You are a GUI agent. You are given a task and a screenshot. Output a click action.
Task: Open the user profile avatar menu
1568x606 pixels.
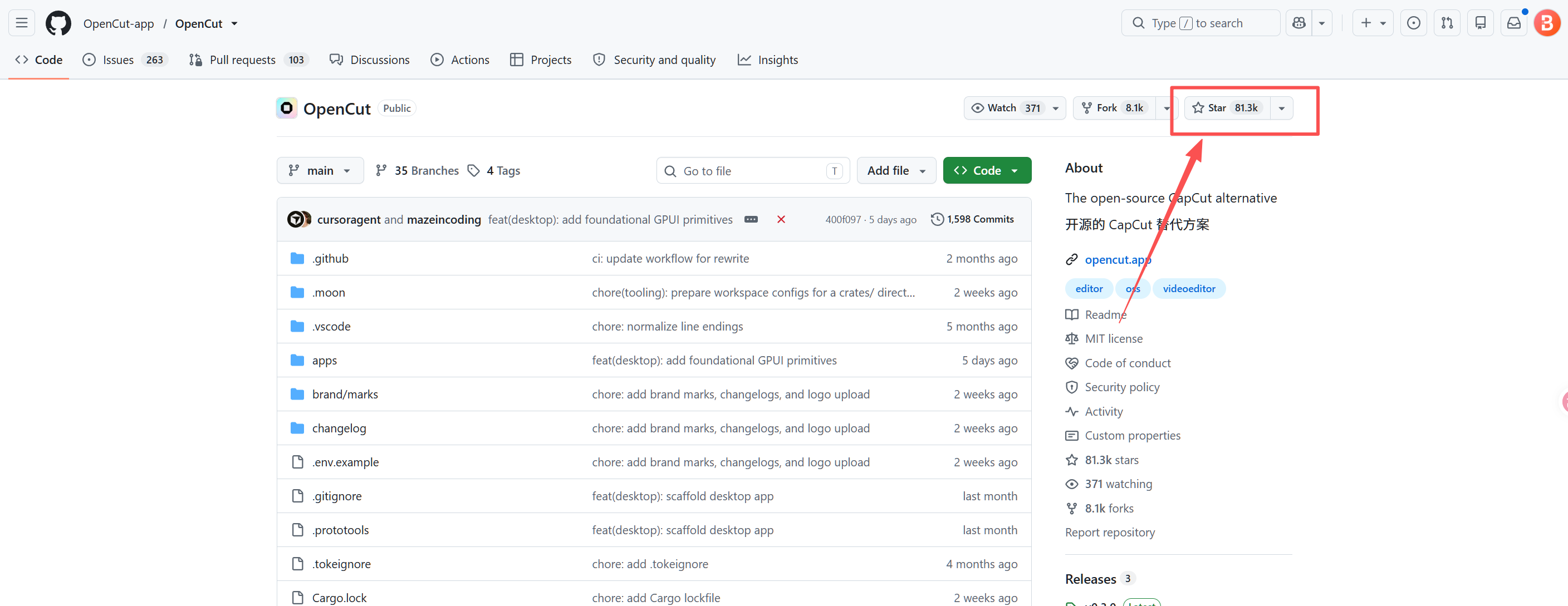(1547, 23)
